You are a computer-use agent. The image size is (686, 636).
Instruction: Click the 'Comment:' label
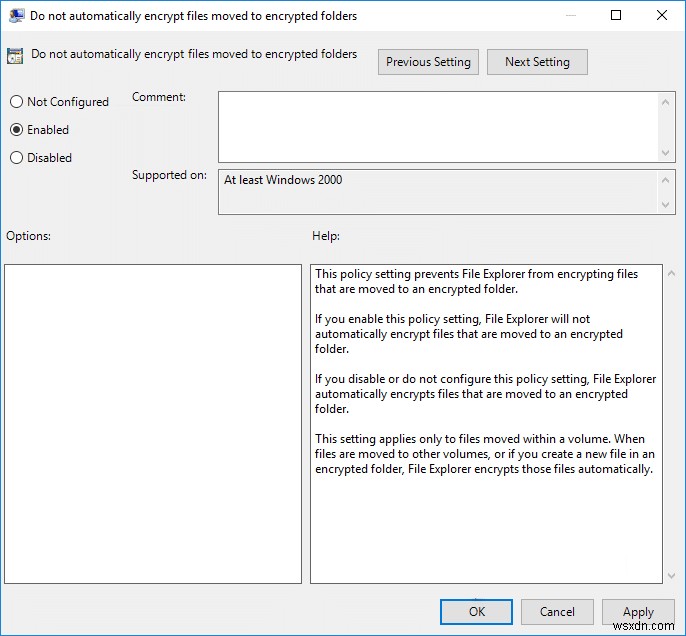[159, 97]
